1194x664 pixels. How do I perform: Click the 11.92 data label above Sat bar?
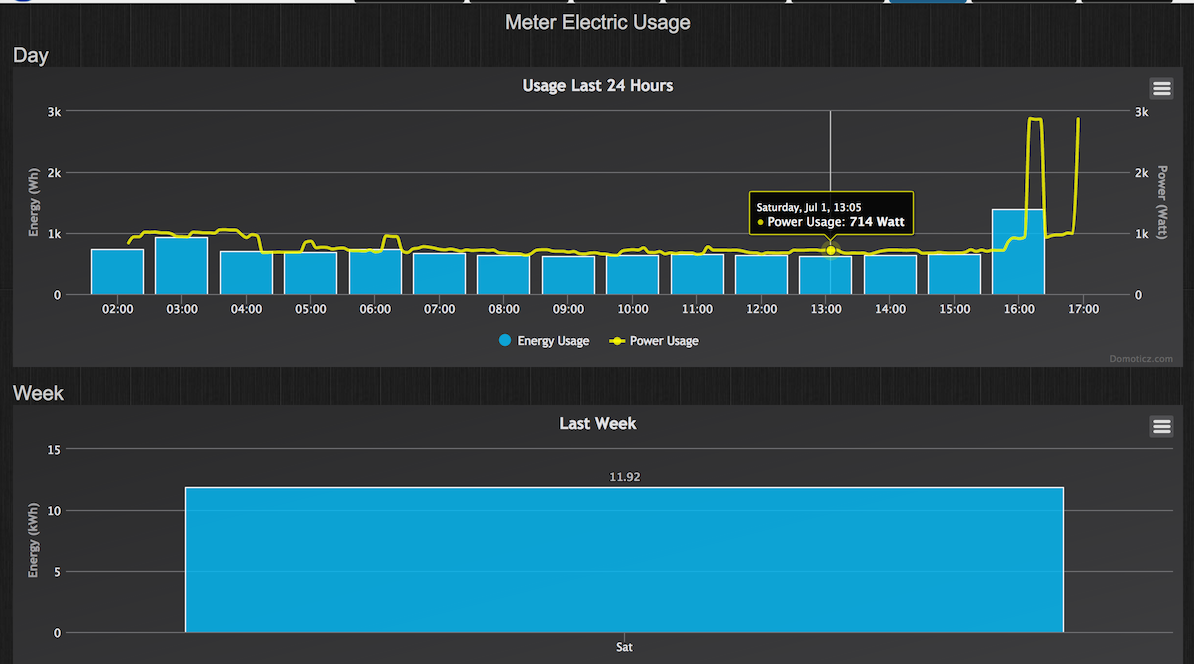pos(625,477)
